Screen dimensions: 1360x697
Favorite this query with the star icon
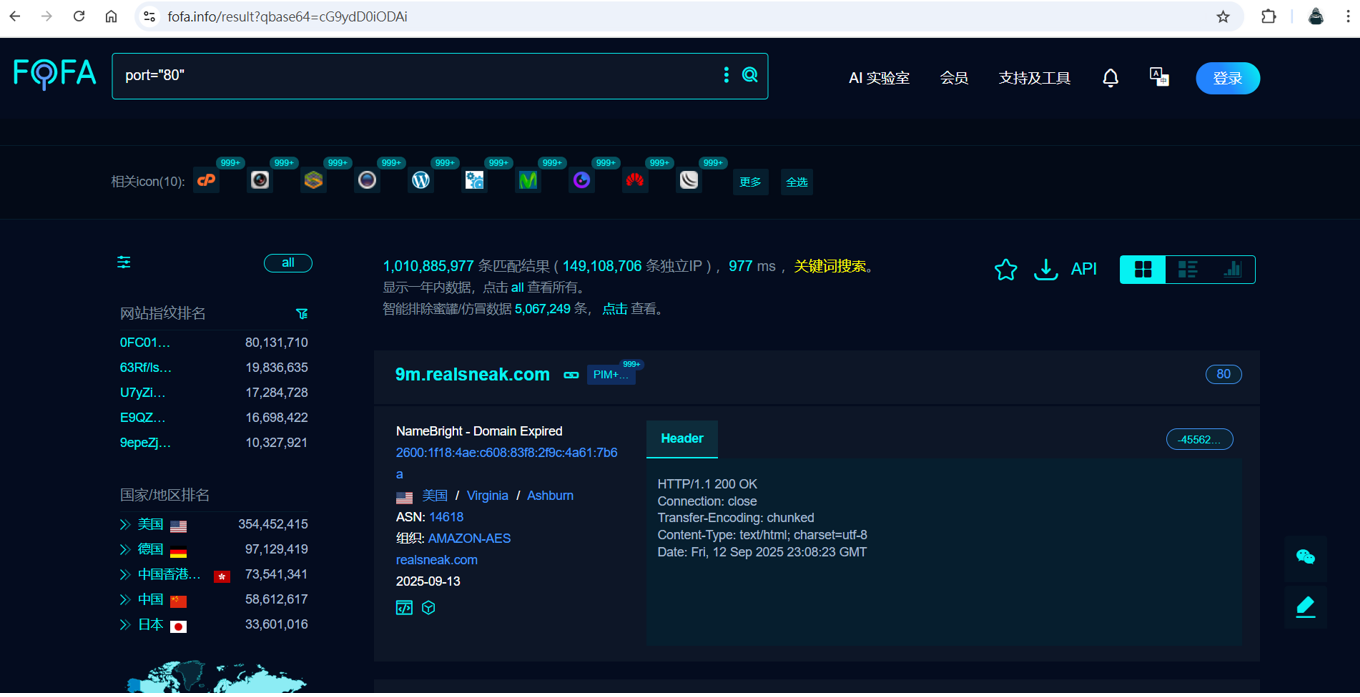(1006, 269)
